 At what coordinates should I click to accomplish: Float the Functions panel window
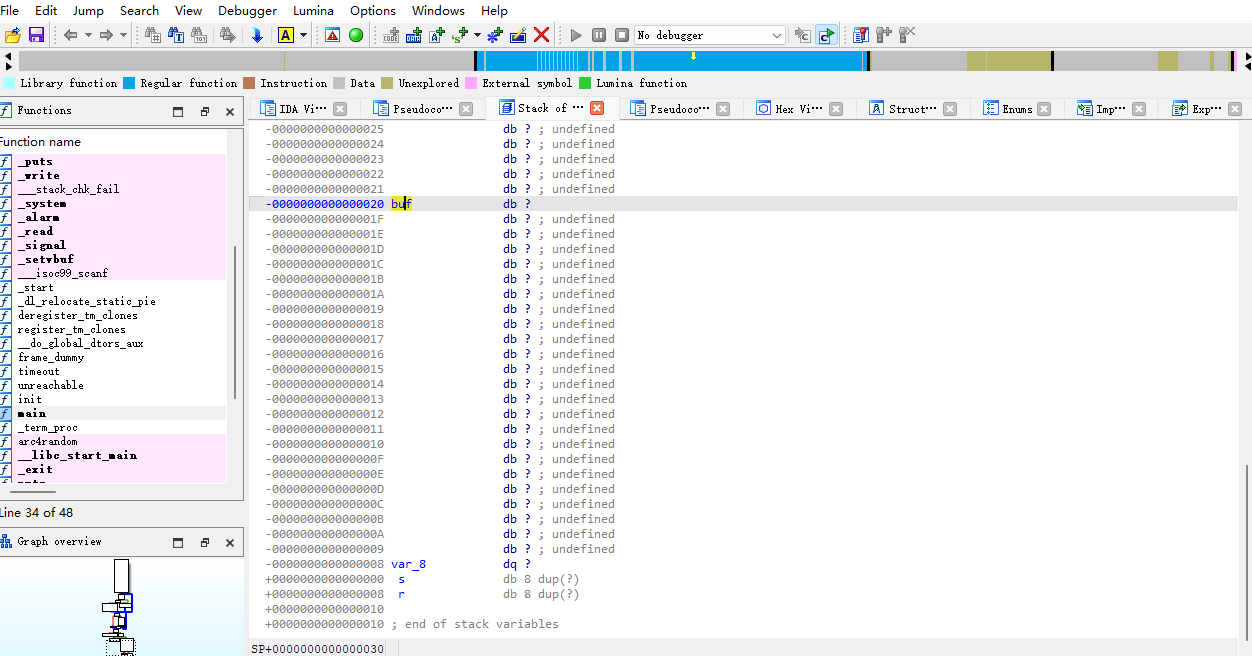(205, 111)
